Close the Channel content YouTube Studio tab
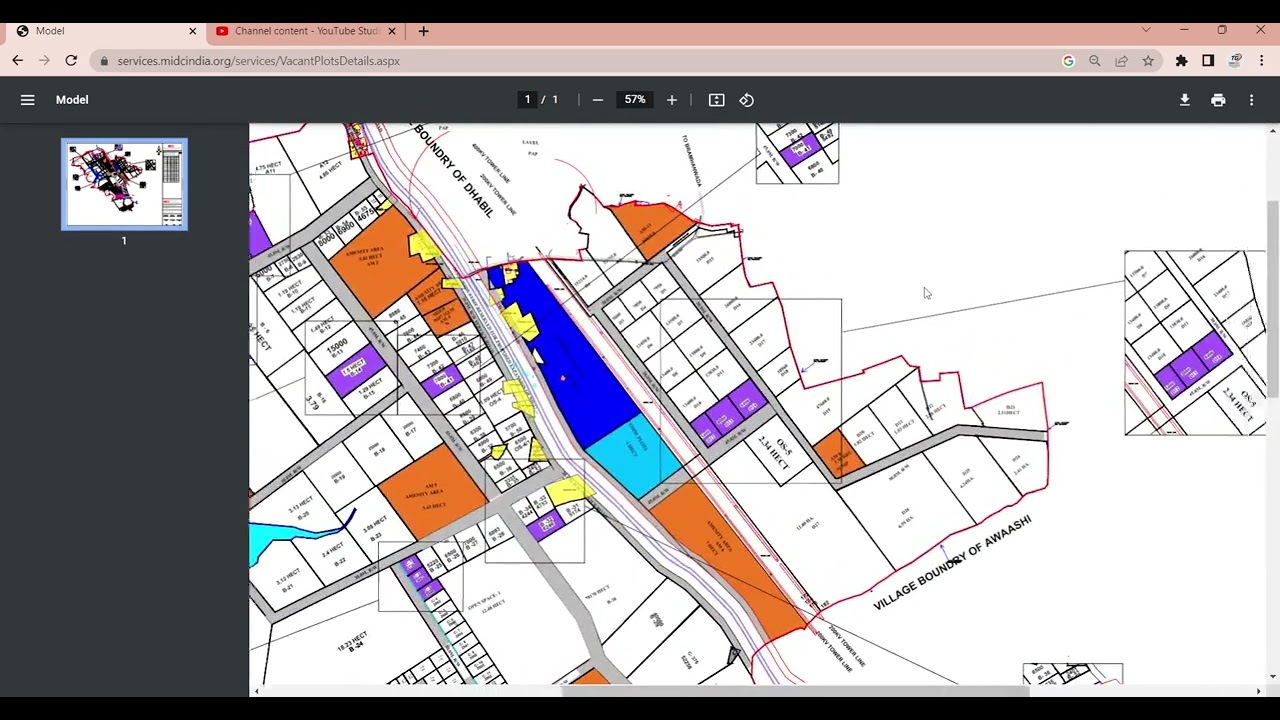 coord(392,31)
